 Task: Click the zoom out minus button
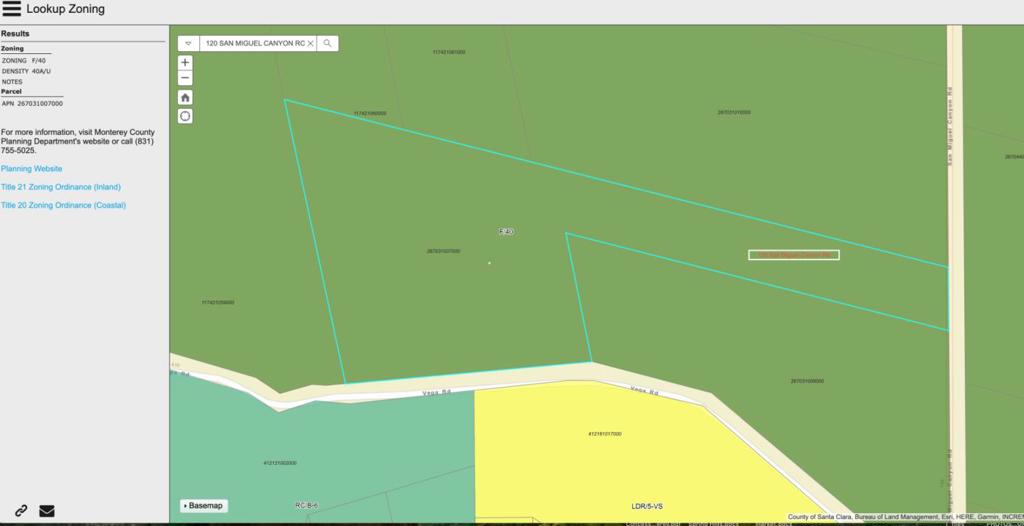185,77
